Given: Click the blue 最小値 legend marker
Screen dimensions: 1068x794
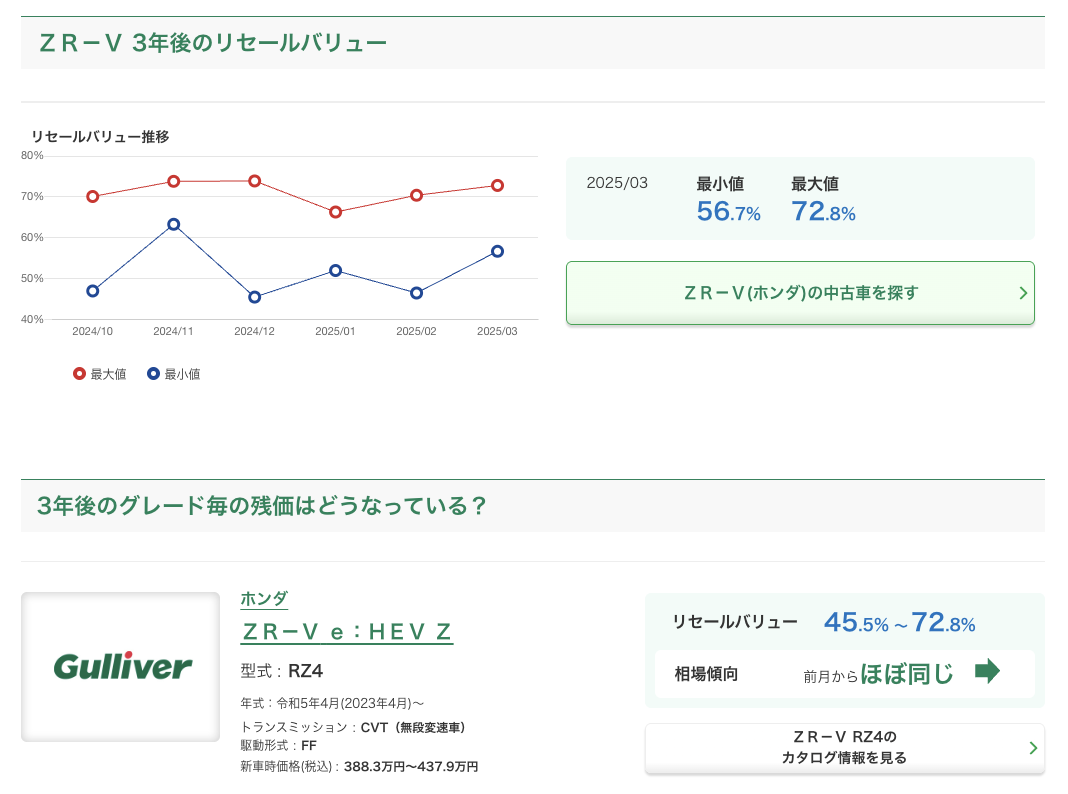Looking at the screenshot, I should (x=153, y=374).
